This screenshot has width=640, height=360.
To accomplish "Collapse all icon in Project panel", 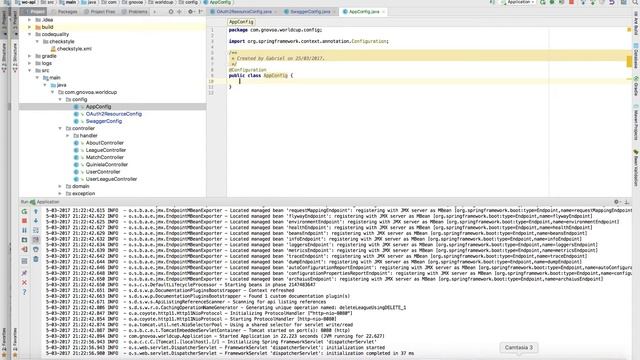I will click(180, 12).
